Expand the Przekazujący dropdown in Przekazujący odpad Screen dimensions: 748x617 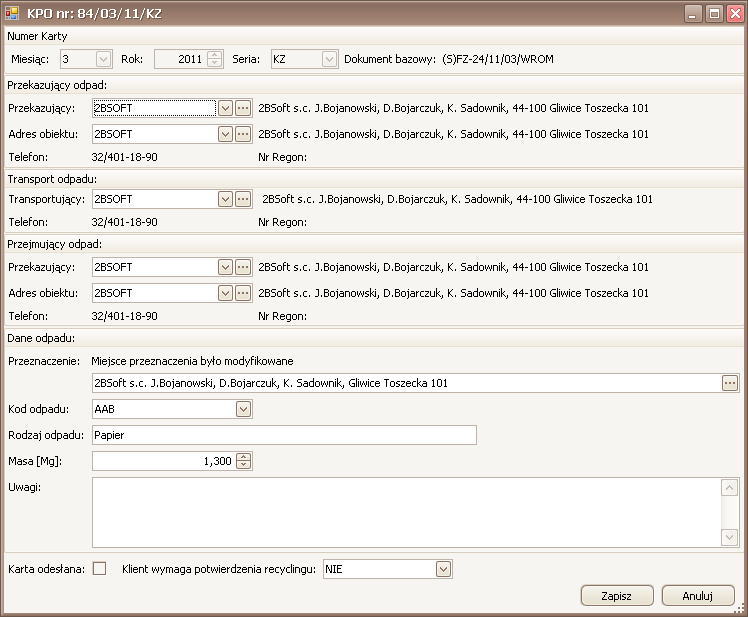coord(225,108)
